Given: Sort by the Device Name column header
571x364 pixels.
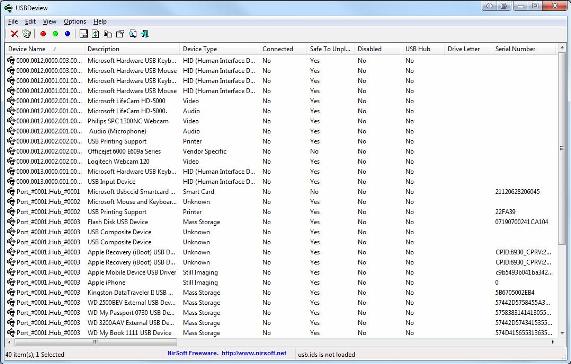Looking at the screenshot, I should point(45,49).
